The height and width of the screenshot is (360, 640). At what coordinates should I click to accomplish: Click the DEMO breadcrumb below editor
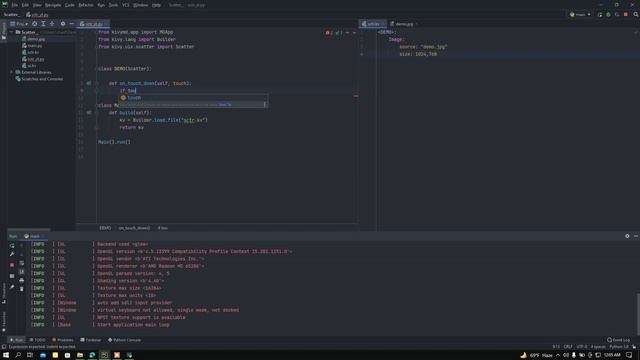(105, 228)
